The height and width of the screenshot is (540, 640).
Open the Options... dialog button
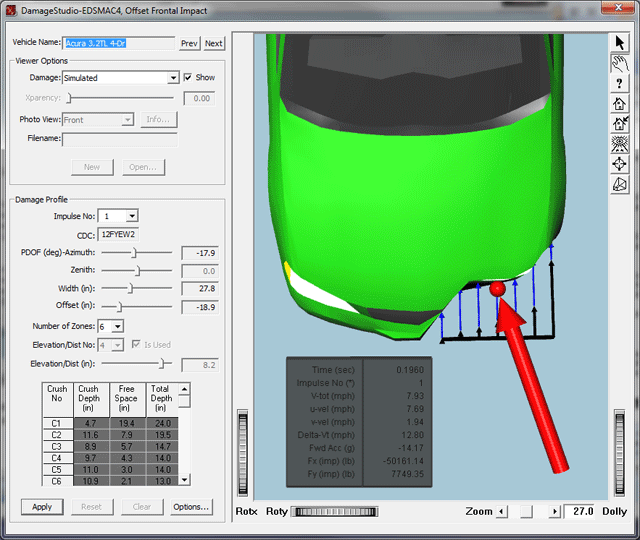pyautogui.click(x=190, y=507)
